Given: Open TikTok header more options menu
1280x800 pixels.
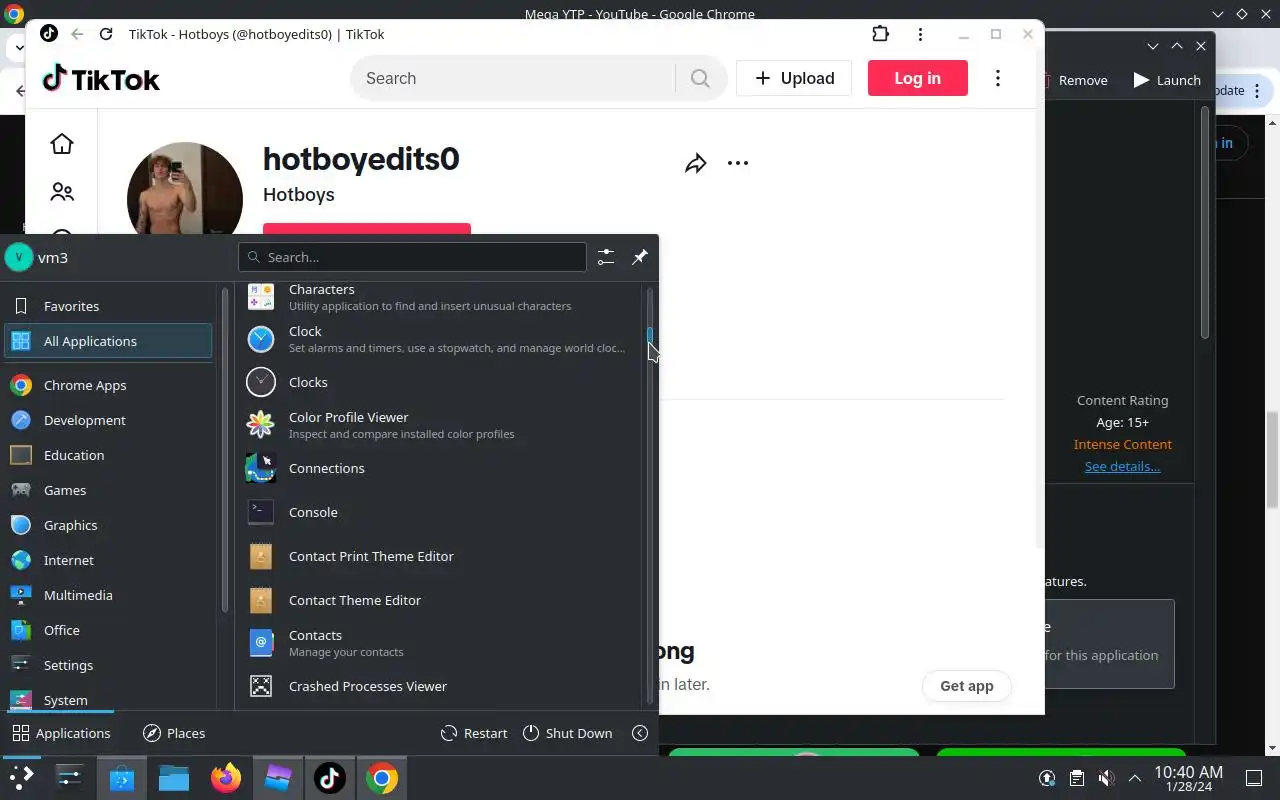Looking at the screenshot, I should (x=997, y=78).
